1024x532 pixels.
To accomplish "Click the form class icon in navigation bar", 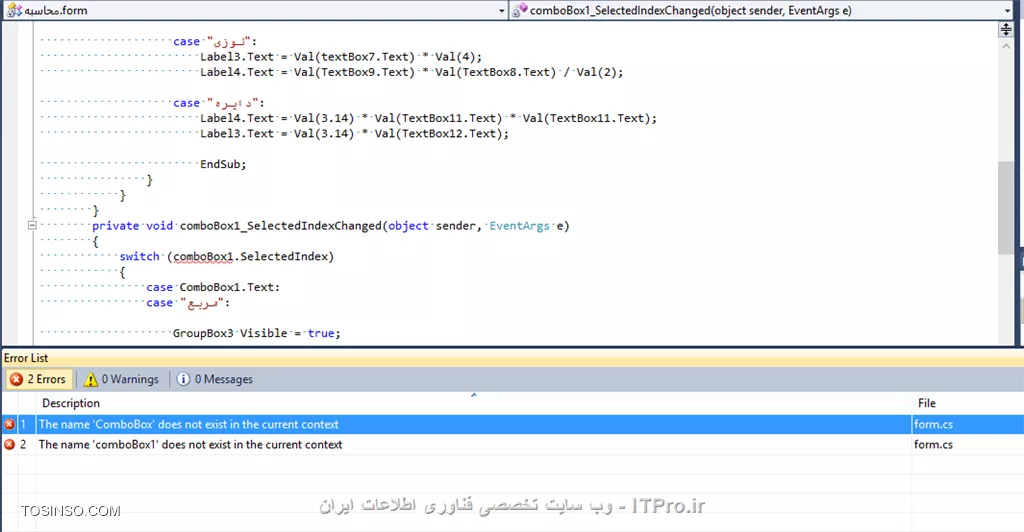I will (x=14, y=10).
